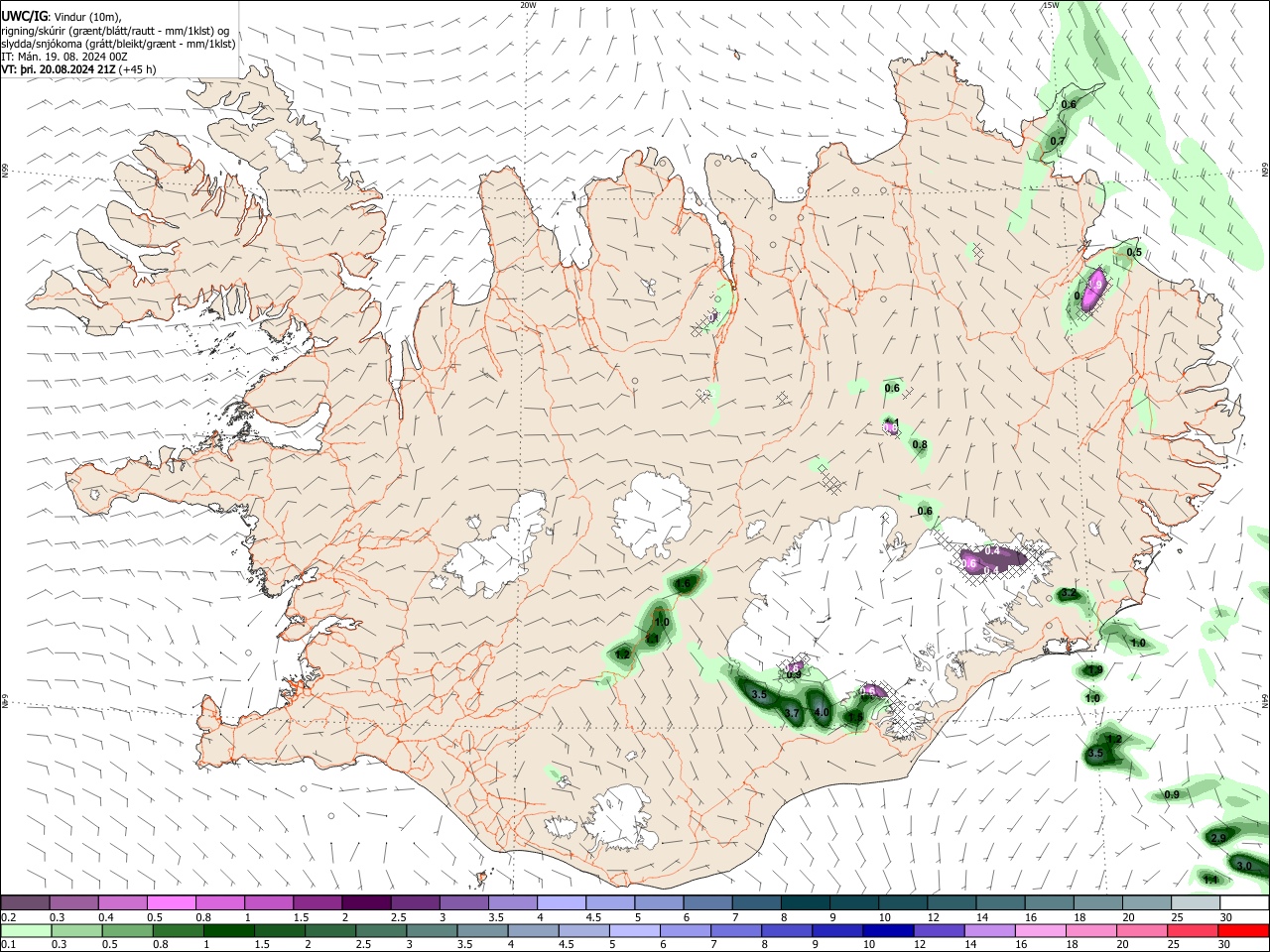This screenshot has height=952, width=1270.
Task: Click the title text 'UWC/IG: Vindur (10m)'
Action: (62, 16)
